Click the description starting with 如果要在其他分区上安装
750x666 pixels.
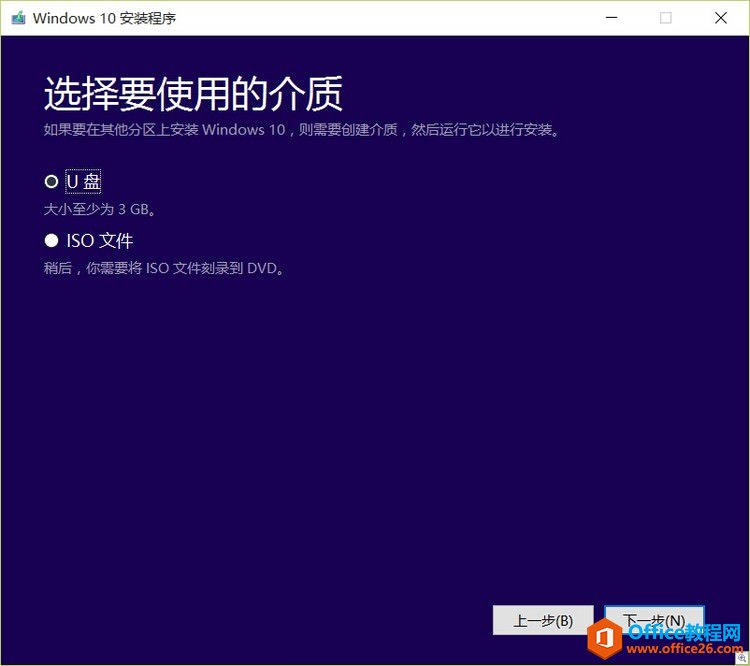(x=302, y=130)
